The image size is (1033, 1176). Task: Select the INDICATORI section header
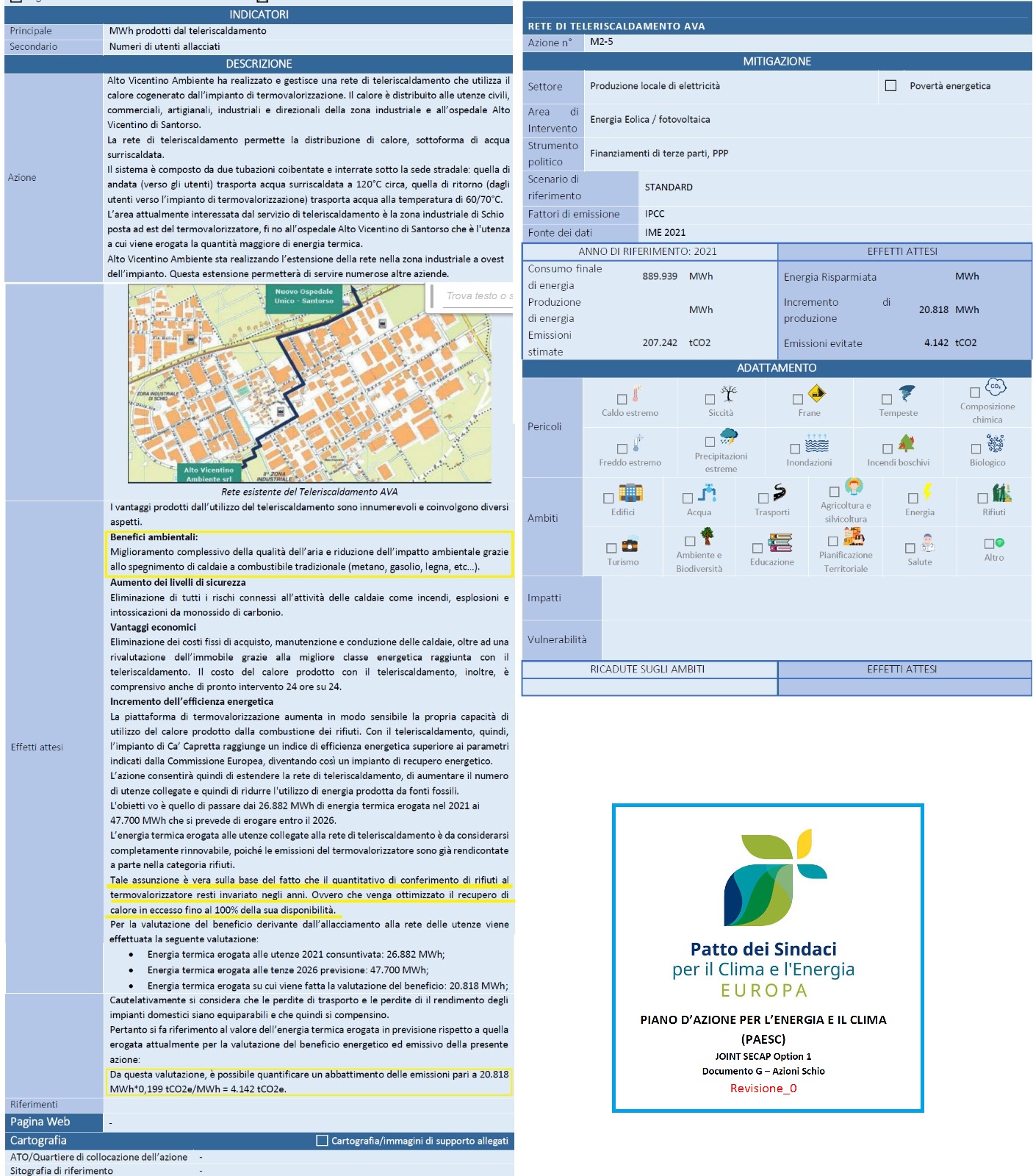coord(259,14)
